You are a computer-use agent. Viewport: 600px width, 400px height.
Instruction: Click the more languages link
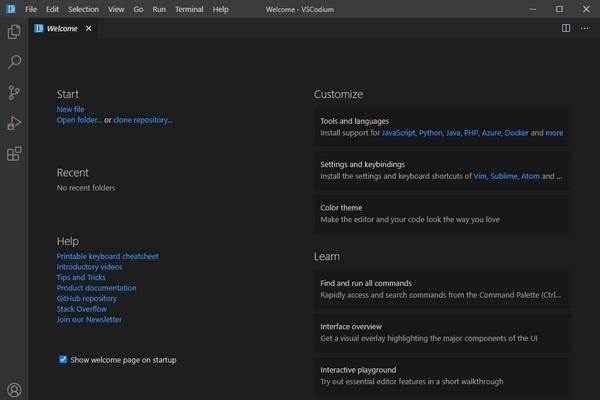(x=554, y=133)
